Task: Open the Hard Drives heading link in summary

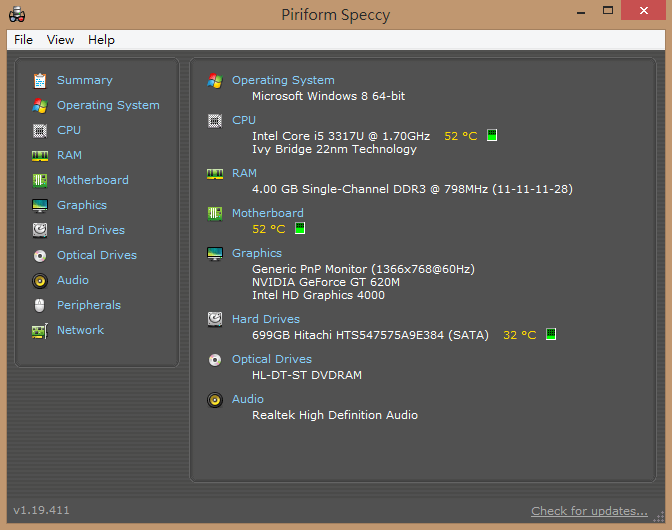Action: 266,319
